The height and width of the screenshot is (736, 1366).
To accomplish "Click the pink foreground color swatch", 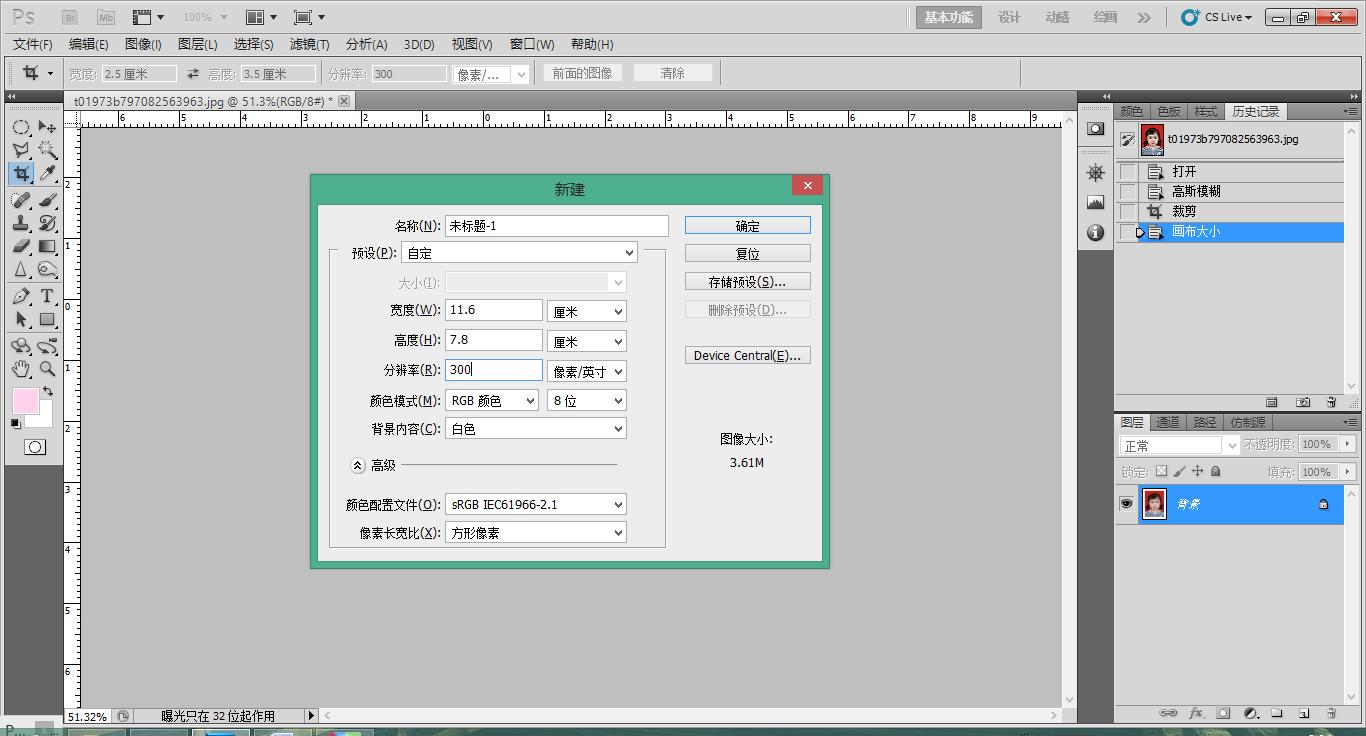I will [x=24, y=401].
